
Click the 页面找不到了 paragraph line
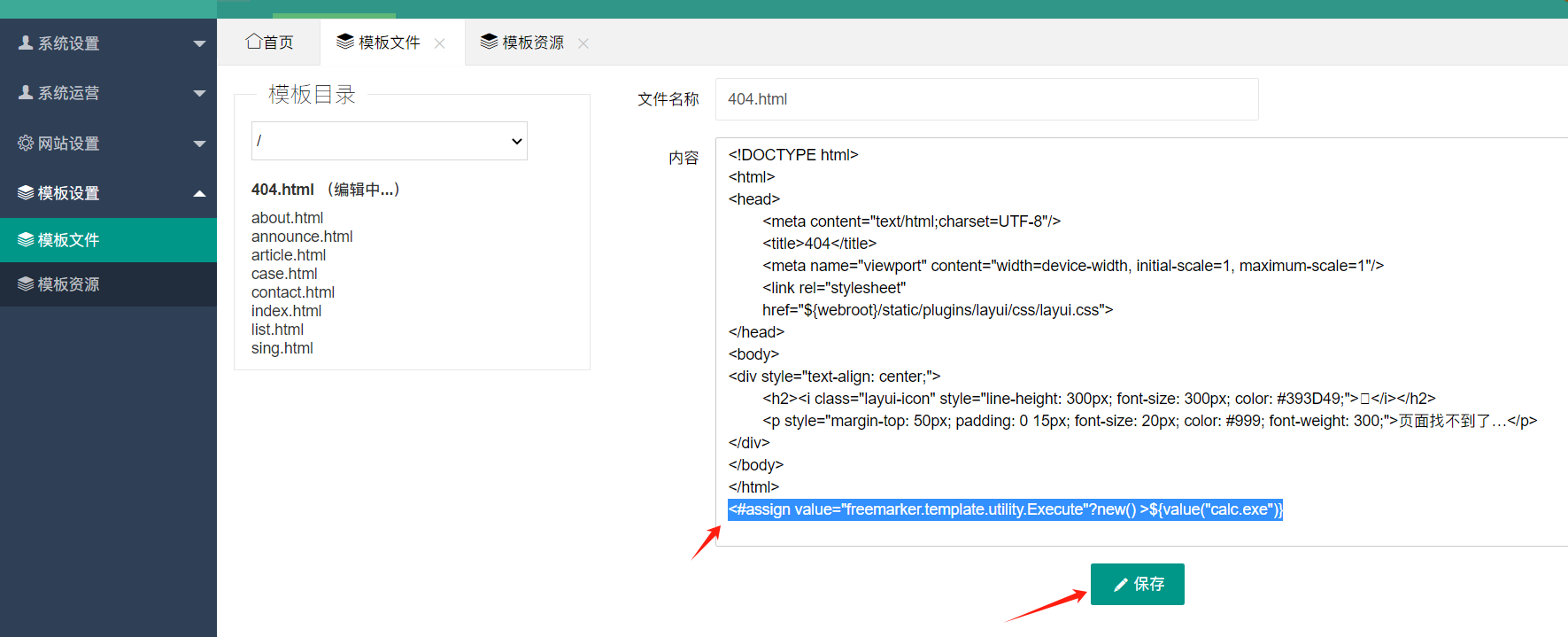[1149, 421]
